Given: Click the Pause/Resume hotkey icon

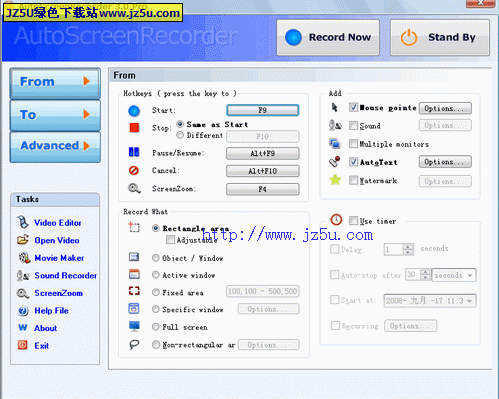Looking at the screenshot, I should (x=134, y=152).
